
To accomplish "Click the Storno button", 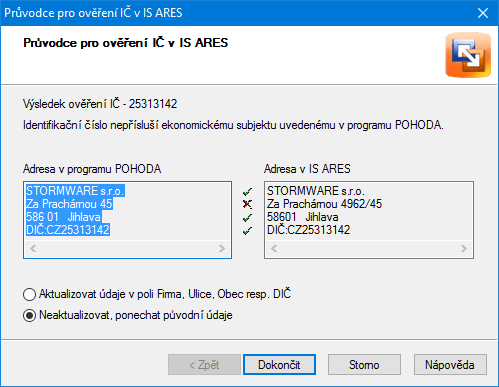I will [364, 365].
